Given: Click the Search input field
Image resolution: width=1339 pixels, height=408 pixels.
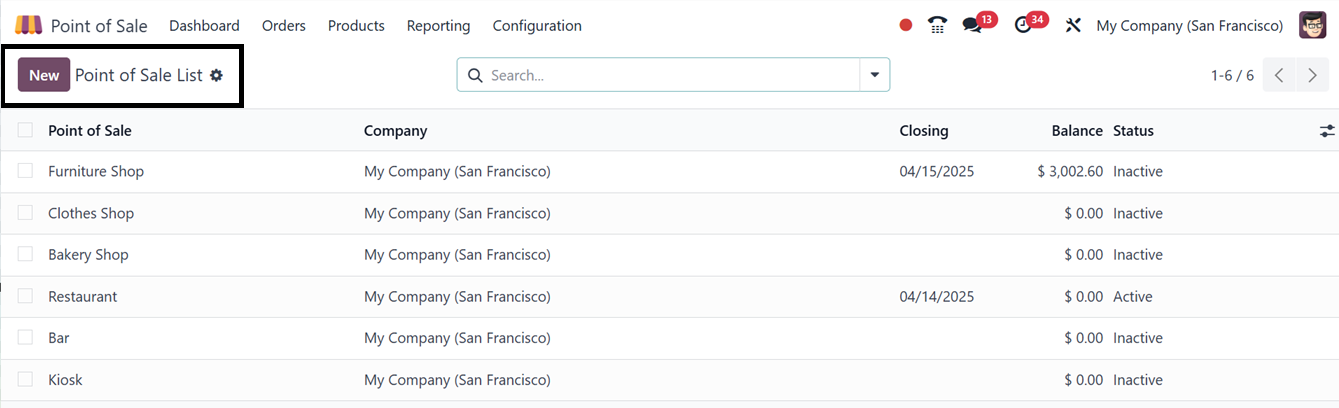Looking at the screenshot, I should pyautogui.click(x=670, y=75).
